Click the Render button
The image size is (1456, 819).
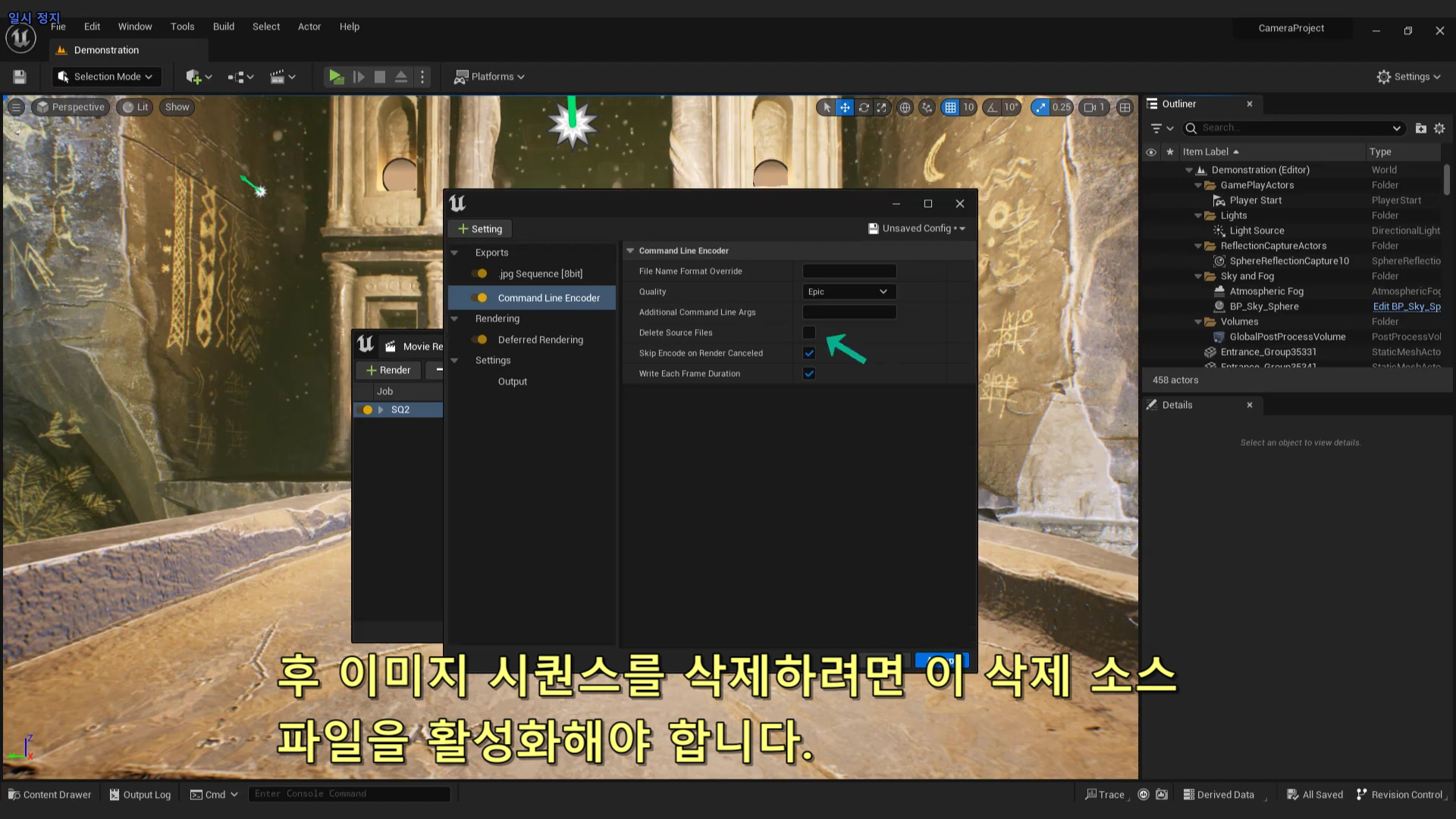pos(388,370)
